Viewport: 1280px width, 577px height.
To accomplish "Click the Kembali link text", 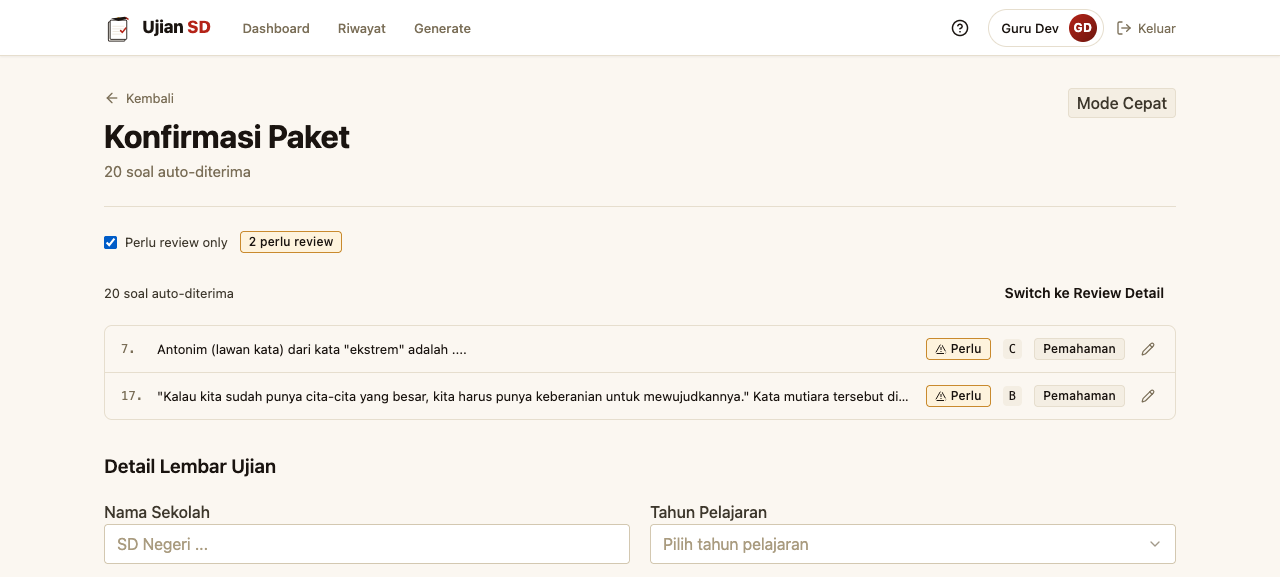I will coord(150,98).
